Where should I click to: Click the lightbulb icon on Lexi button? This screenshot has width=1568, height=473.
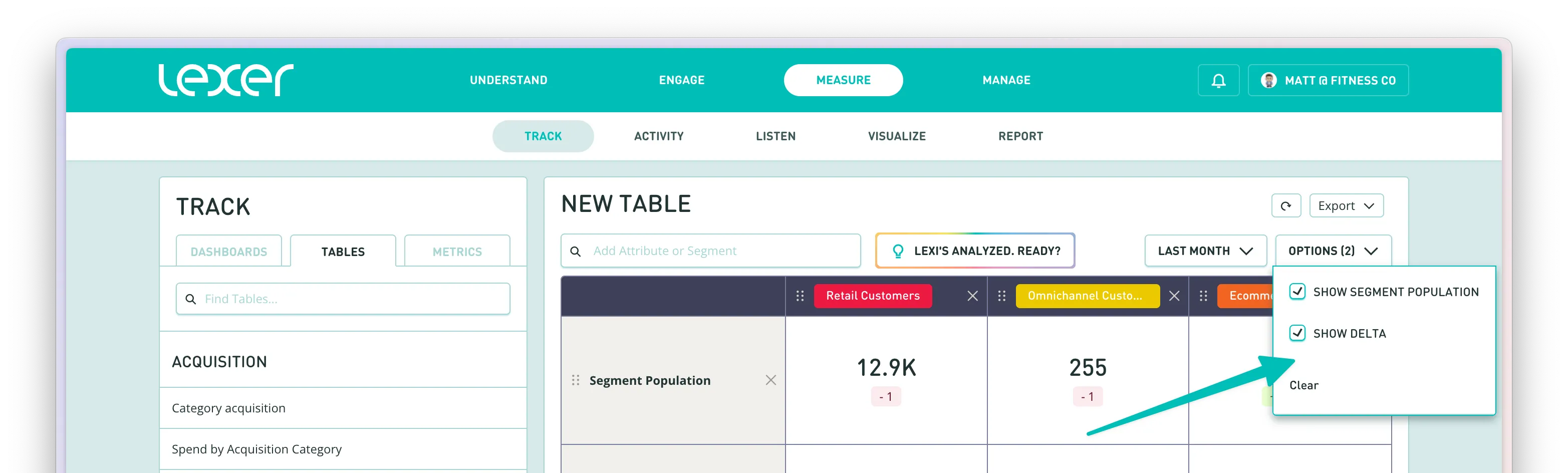click(898, 251)
